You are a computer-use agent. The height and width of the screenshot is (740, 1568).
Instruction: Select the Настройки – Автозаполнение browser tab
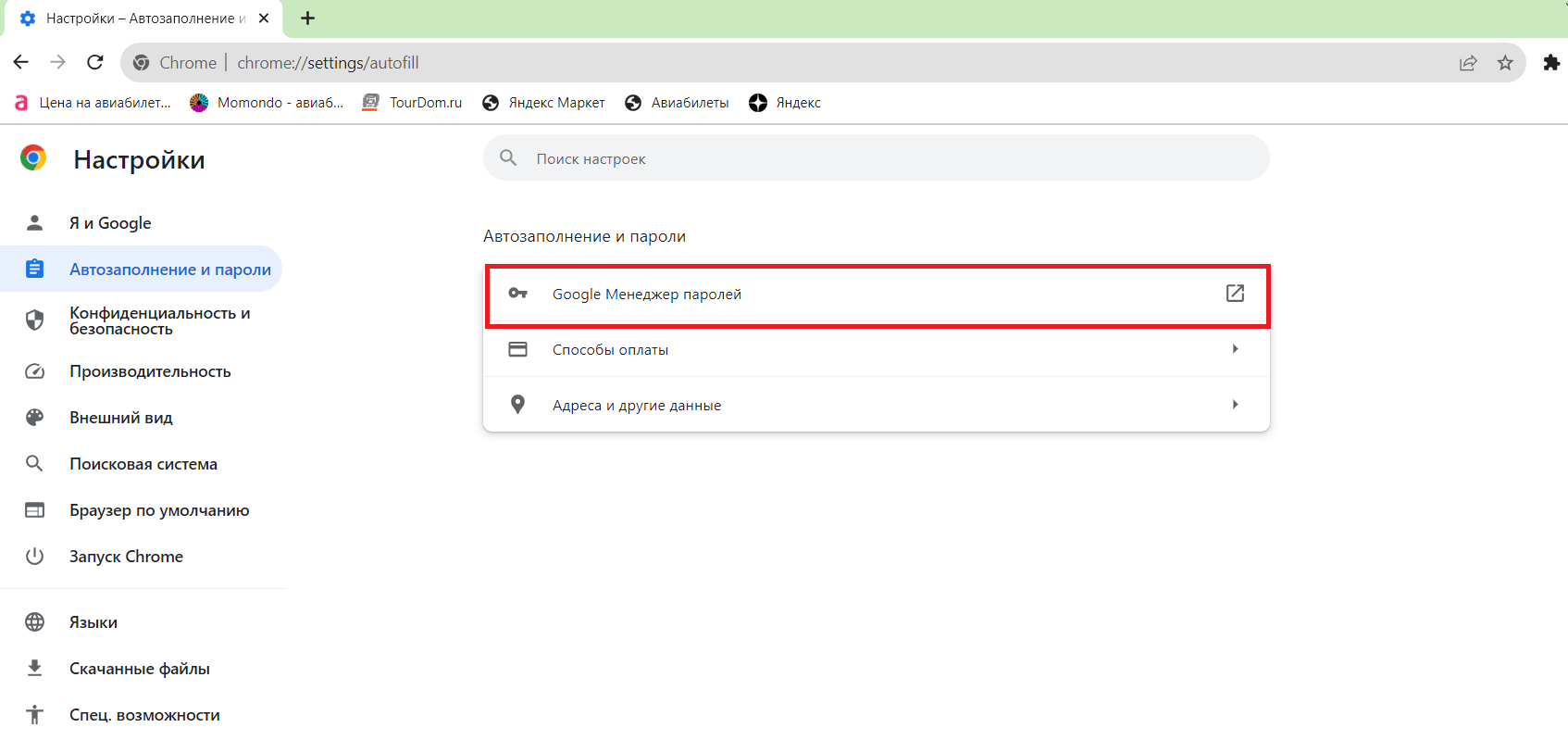point(143,19)
